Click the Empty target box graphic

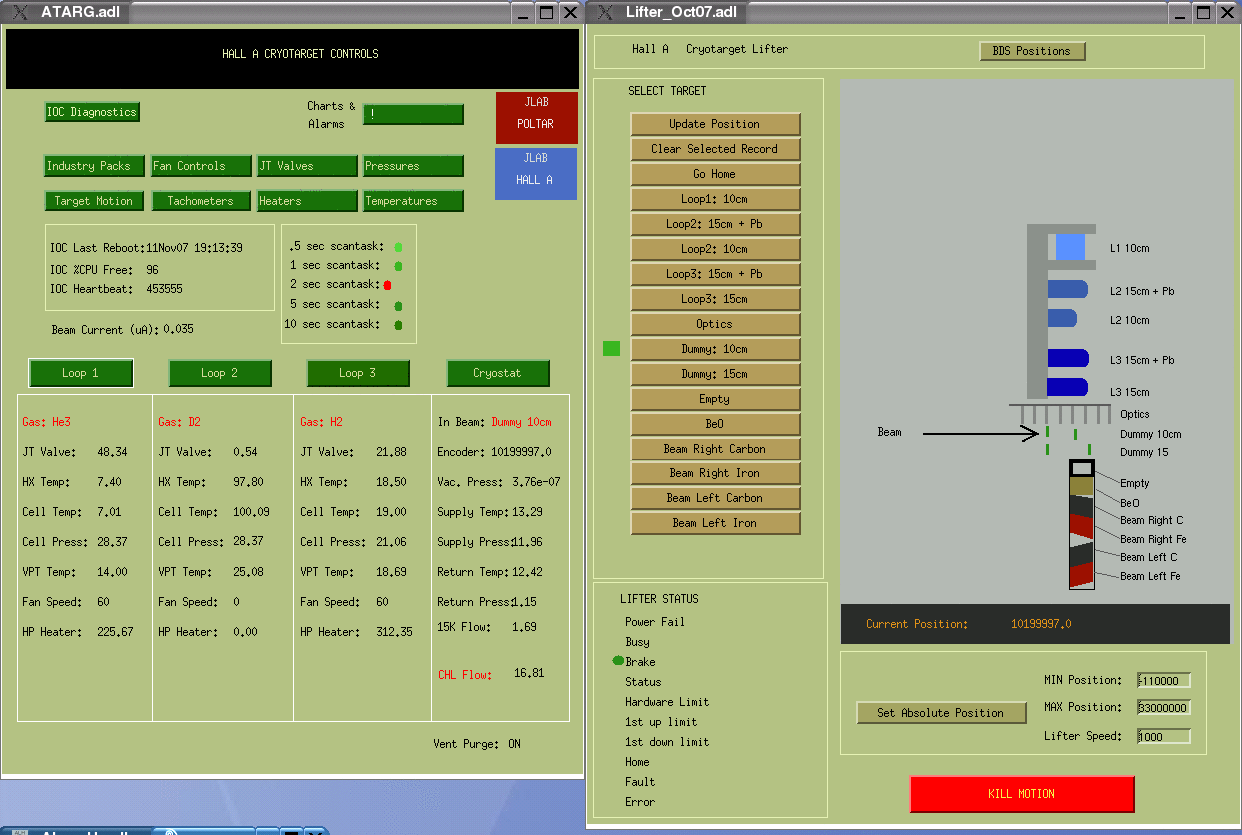pos(1082,467)
